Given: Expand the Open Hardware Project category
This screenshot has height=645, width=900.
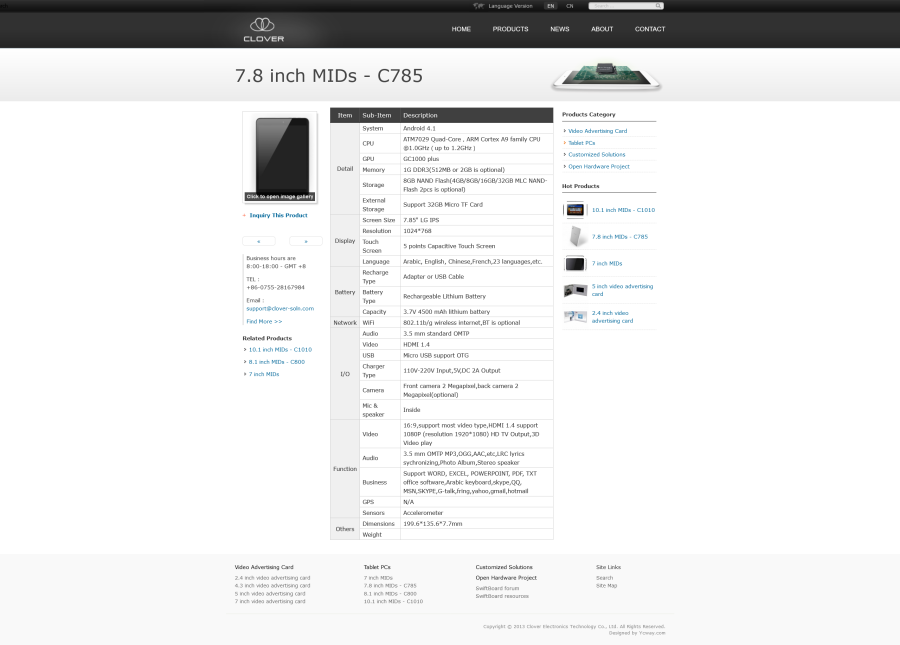Looking at the screenshot, I should click(x=599, y=167).
